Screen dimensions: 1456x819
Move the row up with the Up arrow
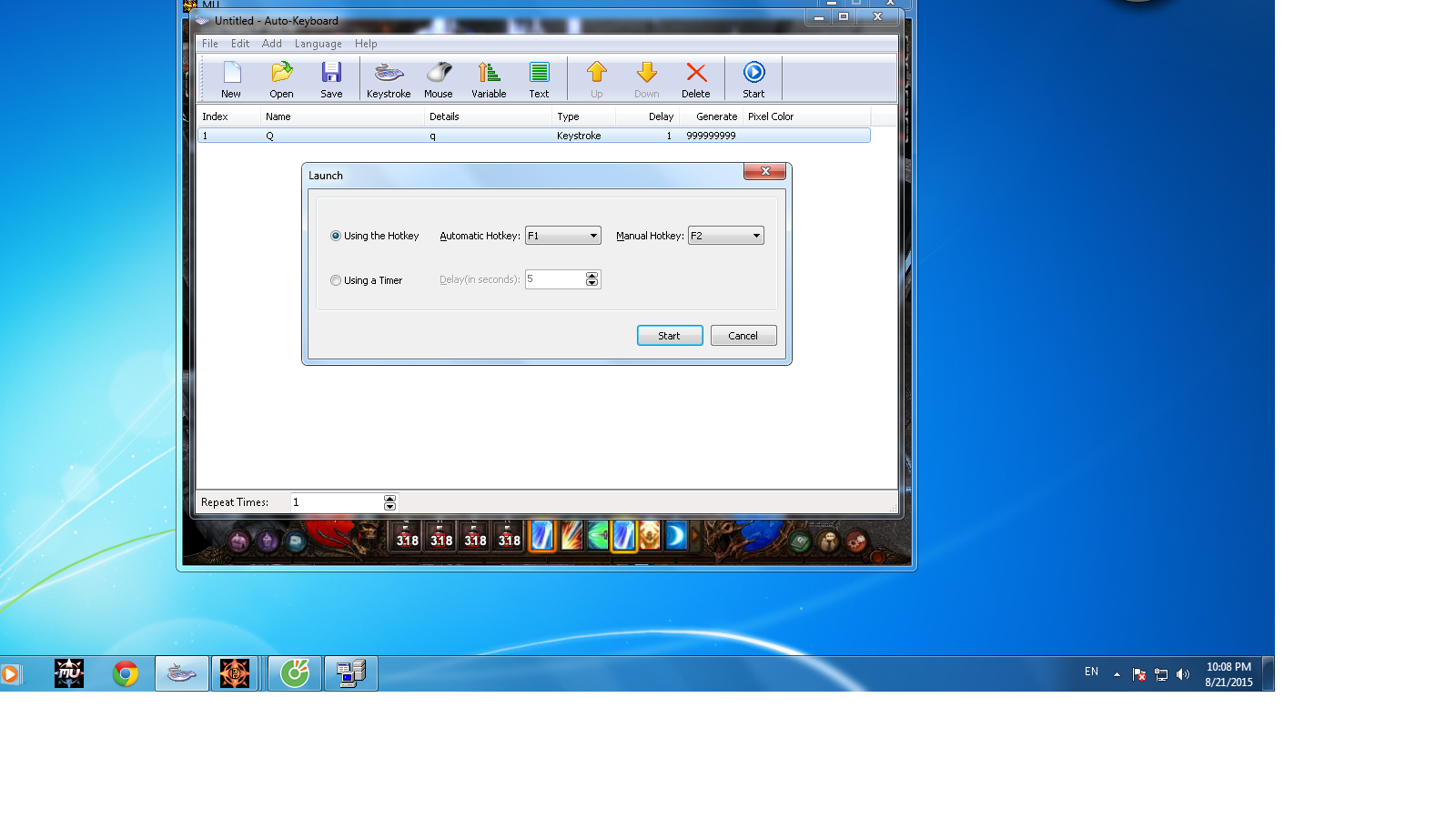click(597, 79)
